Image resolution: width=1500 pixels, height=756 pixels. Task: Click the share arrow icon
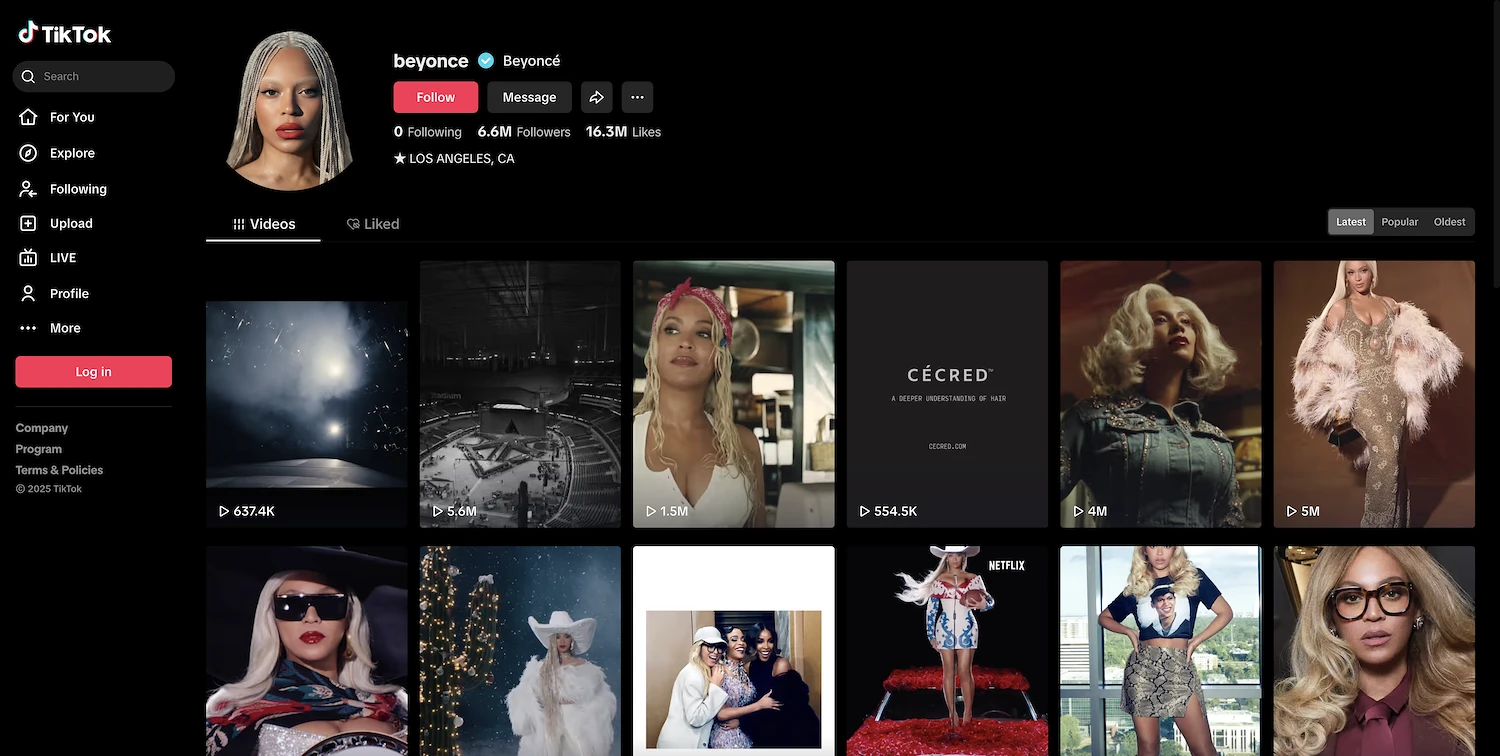[596, 97]
